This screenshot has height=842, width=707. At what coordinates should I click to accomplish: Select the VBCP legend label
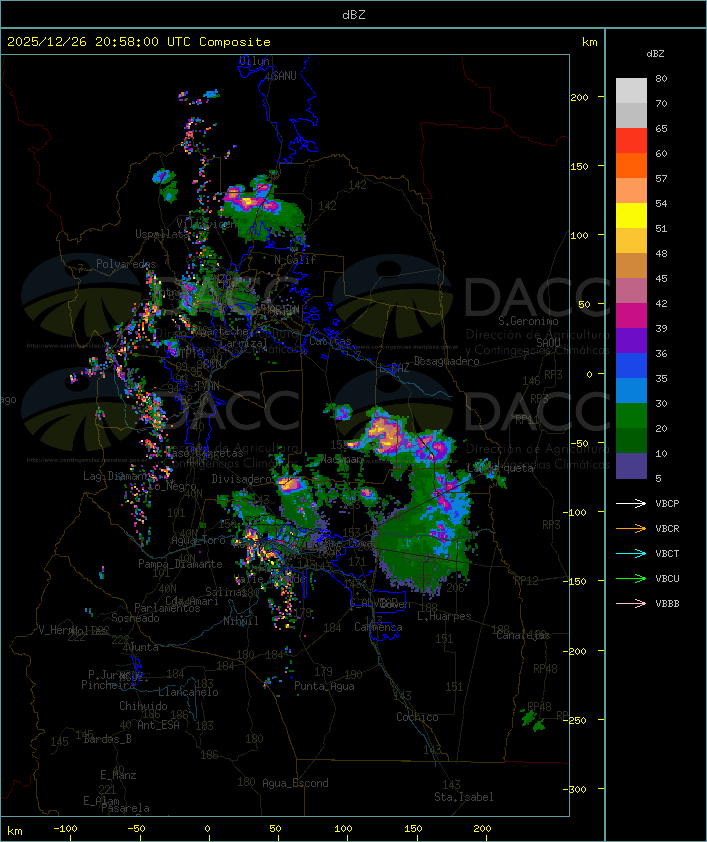(x=667, y=503)
